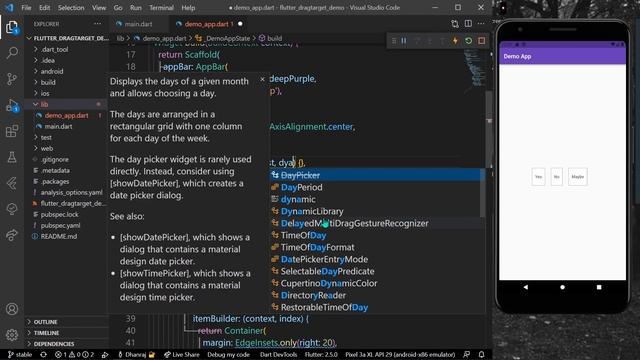
Task: Expand the TIMELINE section
Action: (x=46, y=333)
